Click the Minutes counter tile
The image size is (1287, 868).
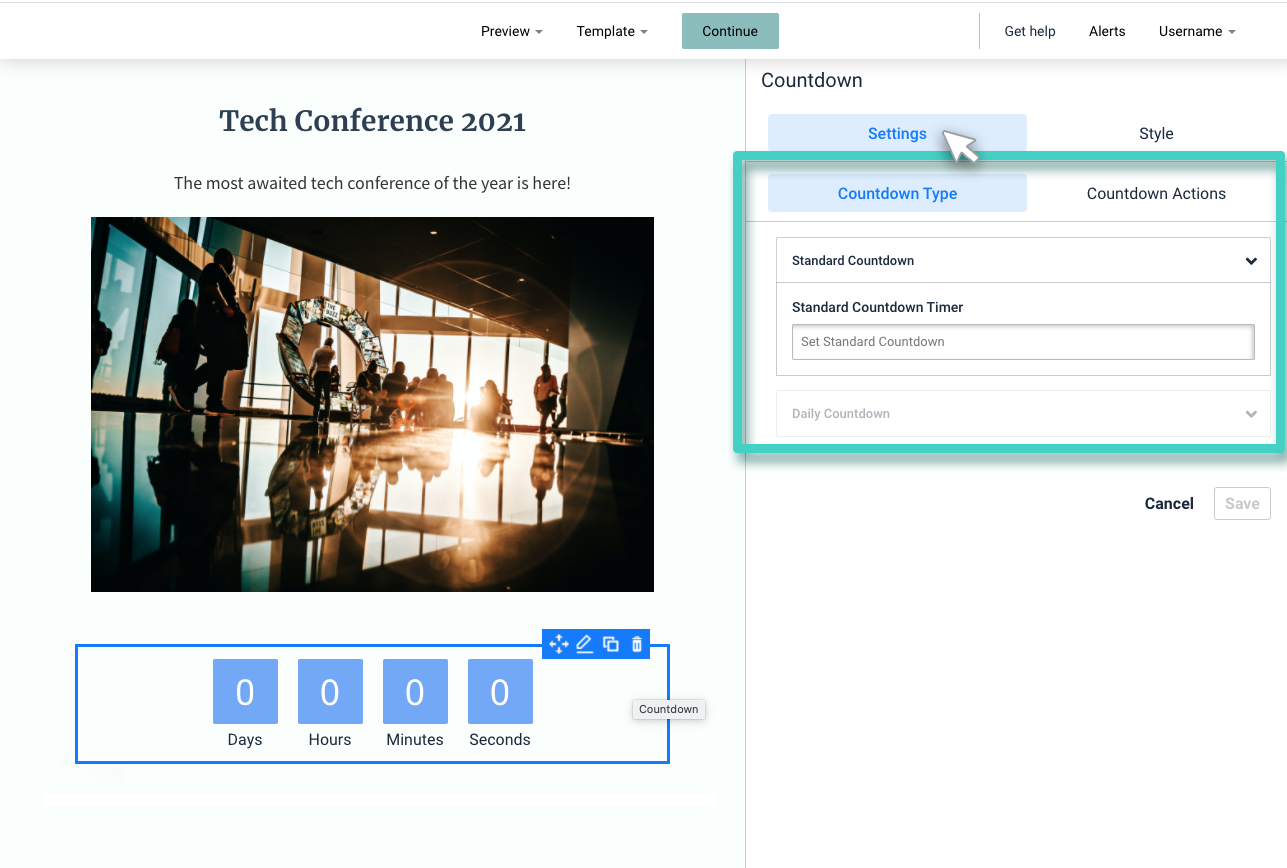click(x=415, y=692)
